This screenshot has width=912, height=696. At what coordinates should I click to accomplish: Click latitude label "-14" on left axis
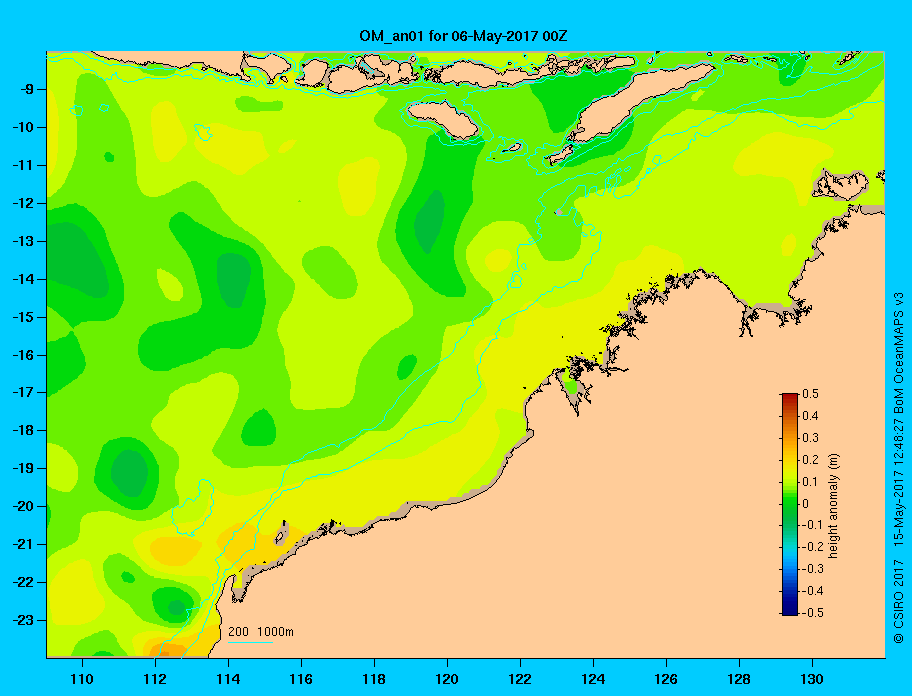23,279
